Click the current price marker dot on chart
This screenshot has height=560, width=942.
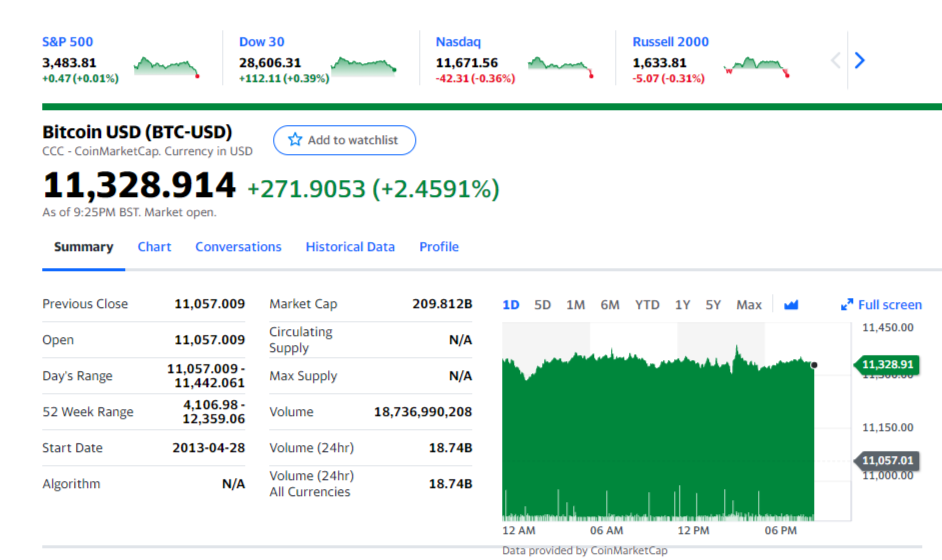point(814,365)
